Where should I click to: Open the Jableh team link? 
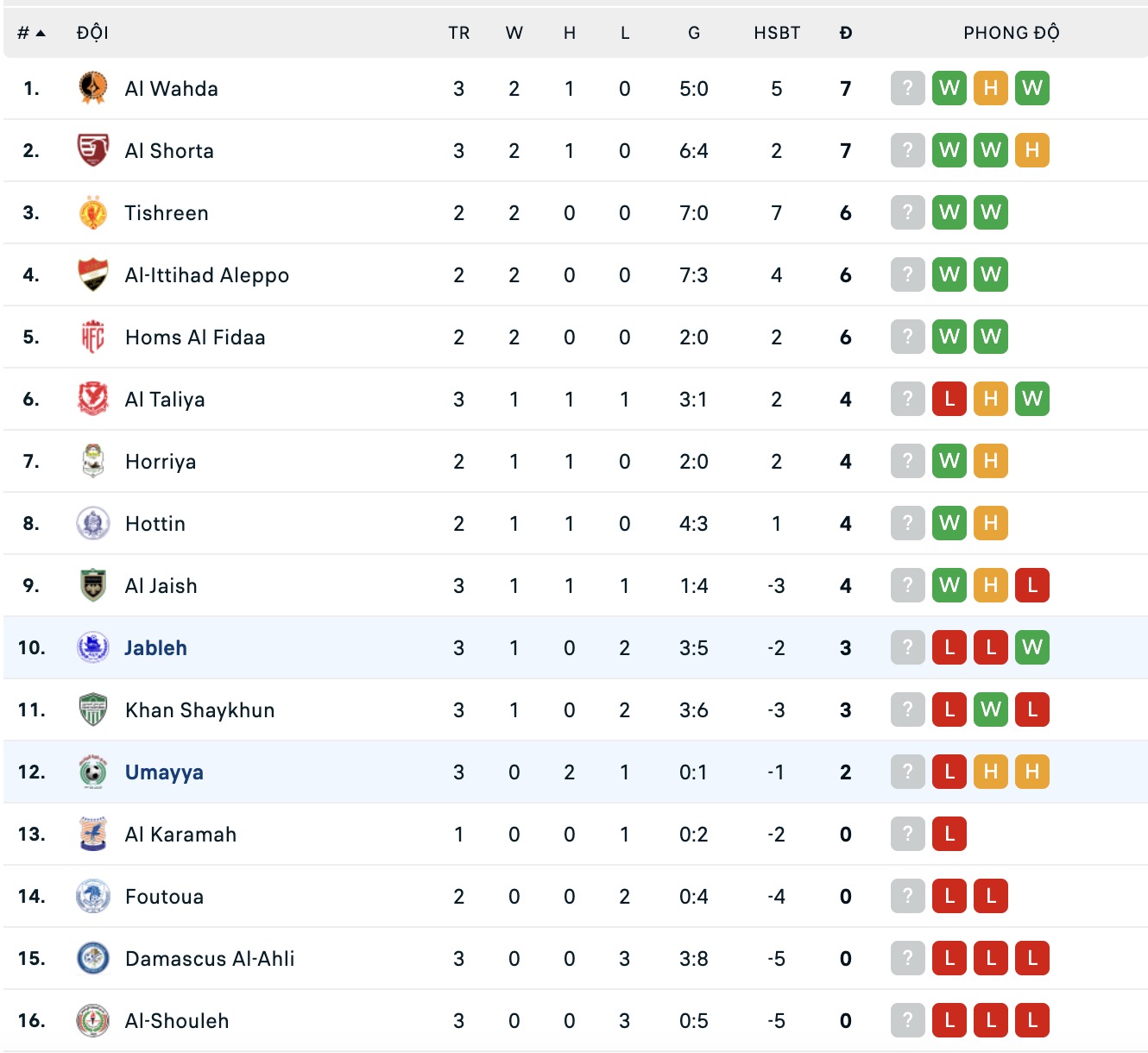pos(155,647)
